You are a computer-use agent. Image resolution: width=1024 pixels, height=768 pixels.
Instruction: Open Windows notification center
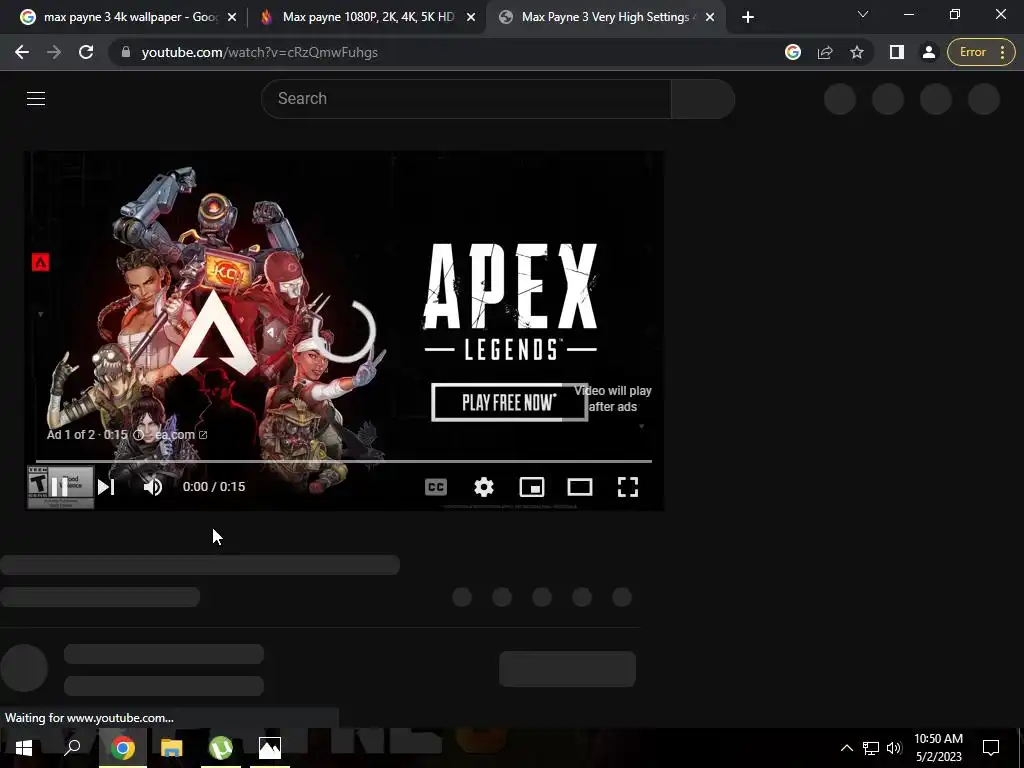(x=991, y=748)
